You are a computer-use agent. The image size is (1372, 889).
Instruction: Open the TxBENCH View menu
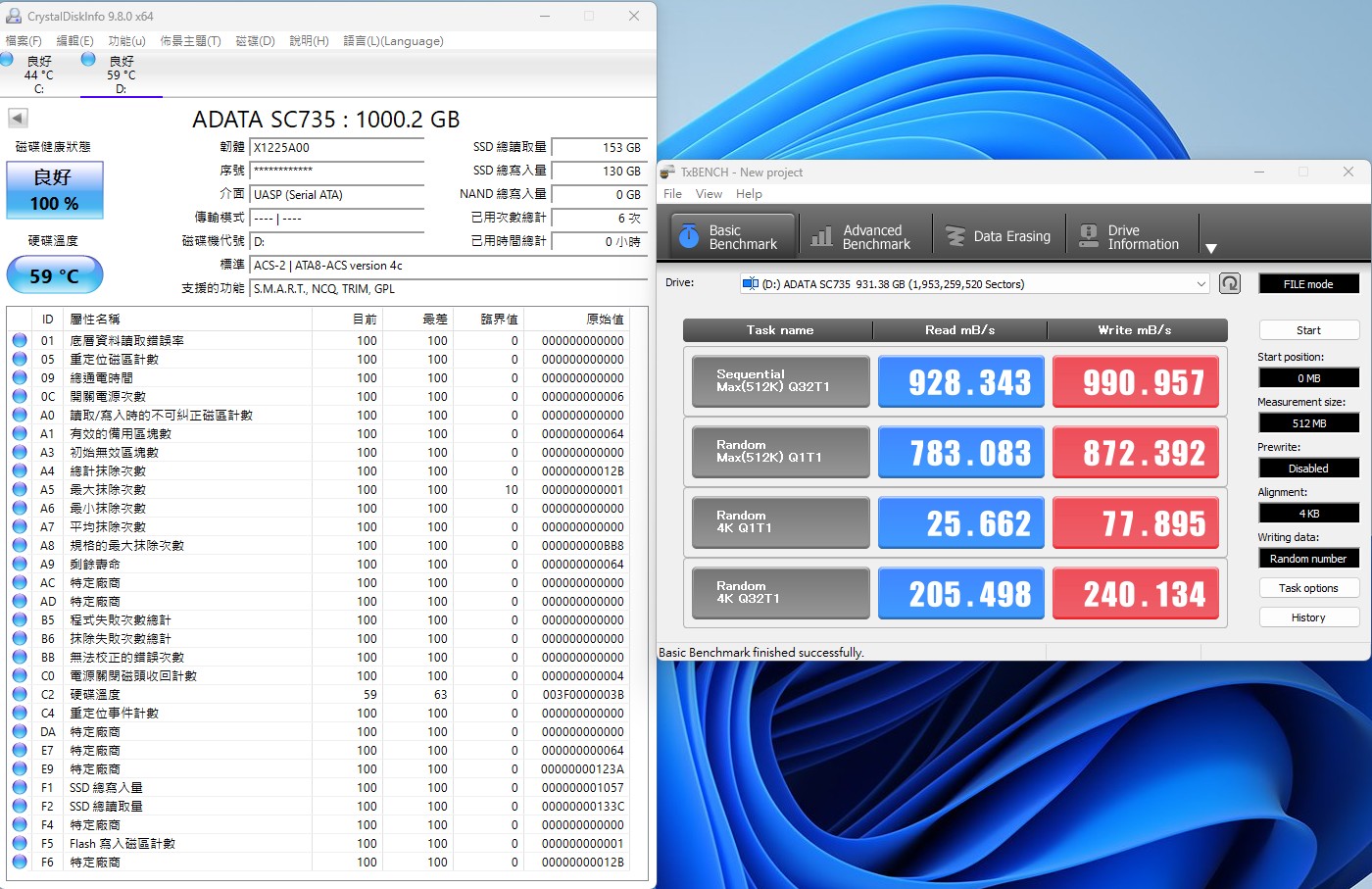click(x=709, y=194)
